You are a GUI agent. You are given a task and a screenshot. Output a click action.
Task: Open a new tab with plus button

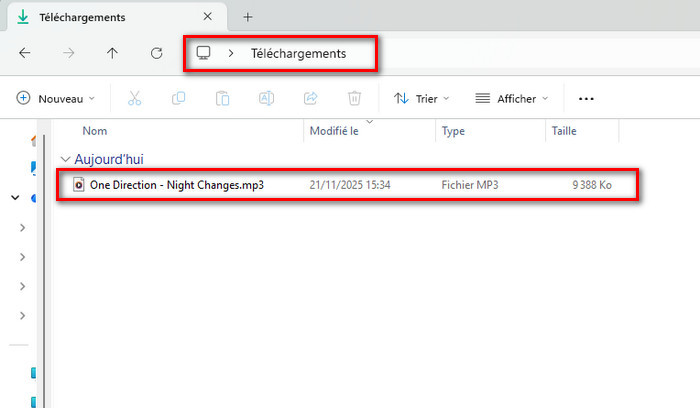(248, 17)
